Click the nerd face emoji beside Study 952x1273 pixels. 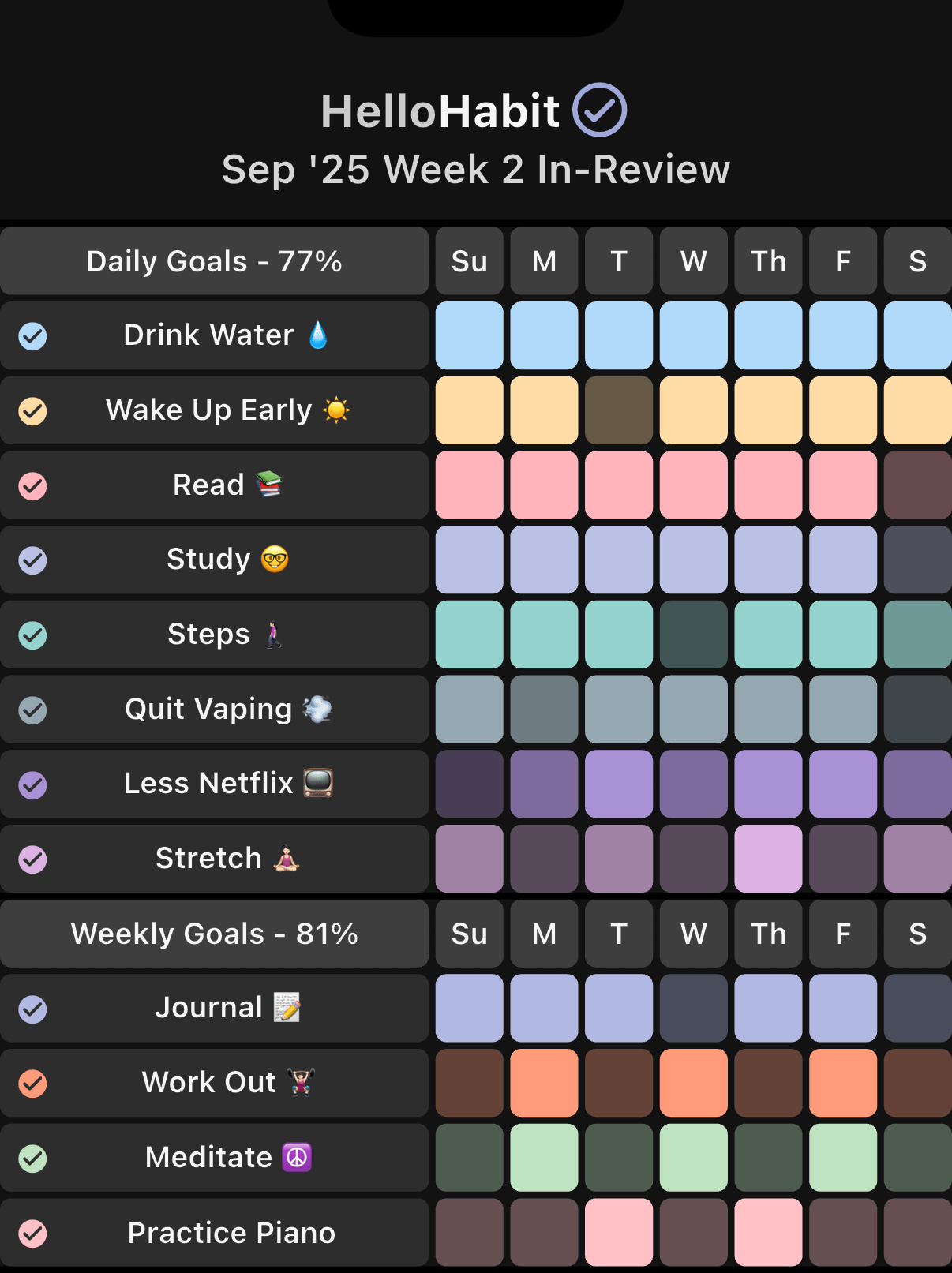(275, 560)
